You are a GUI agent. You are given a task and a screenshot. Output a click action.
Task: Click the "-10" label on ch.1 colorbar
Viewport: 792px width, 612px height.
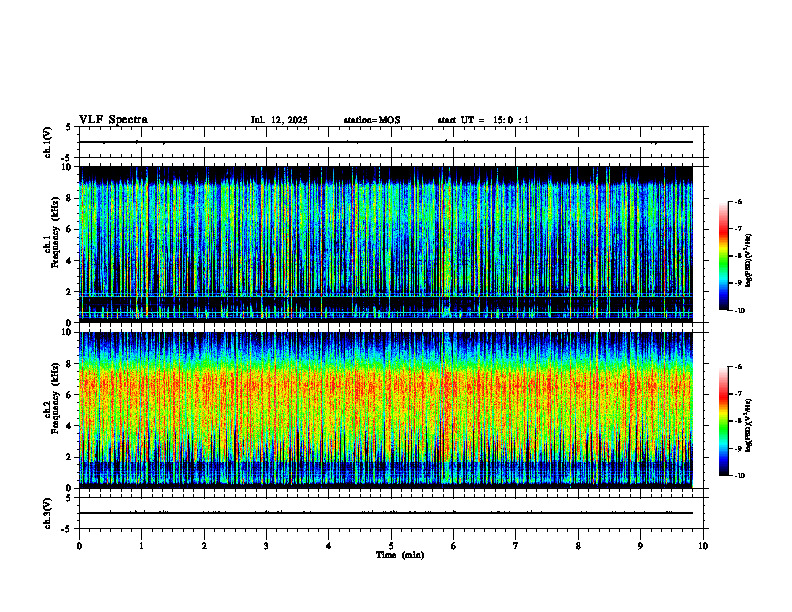point(739,311)
